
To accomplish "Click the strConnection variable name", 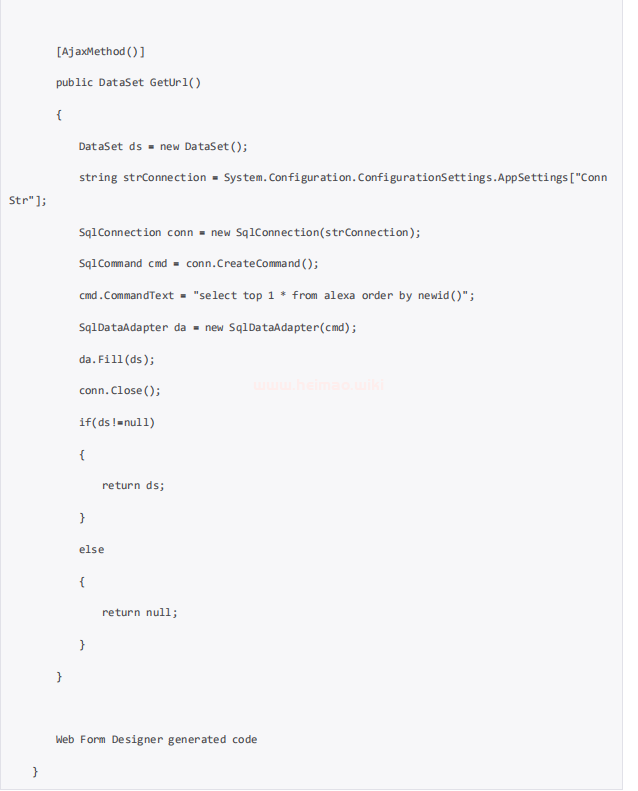I will pyautogui.click(x=164, y=178).
